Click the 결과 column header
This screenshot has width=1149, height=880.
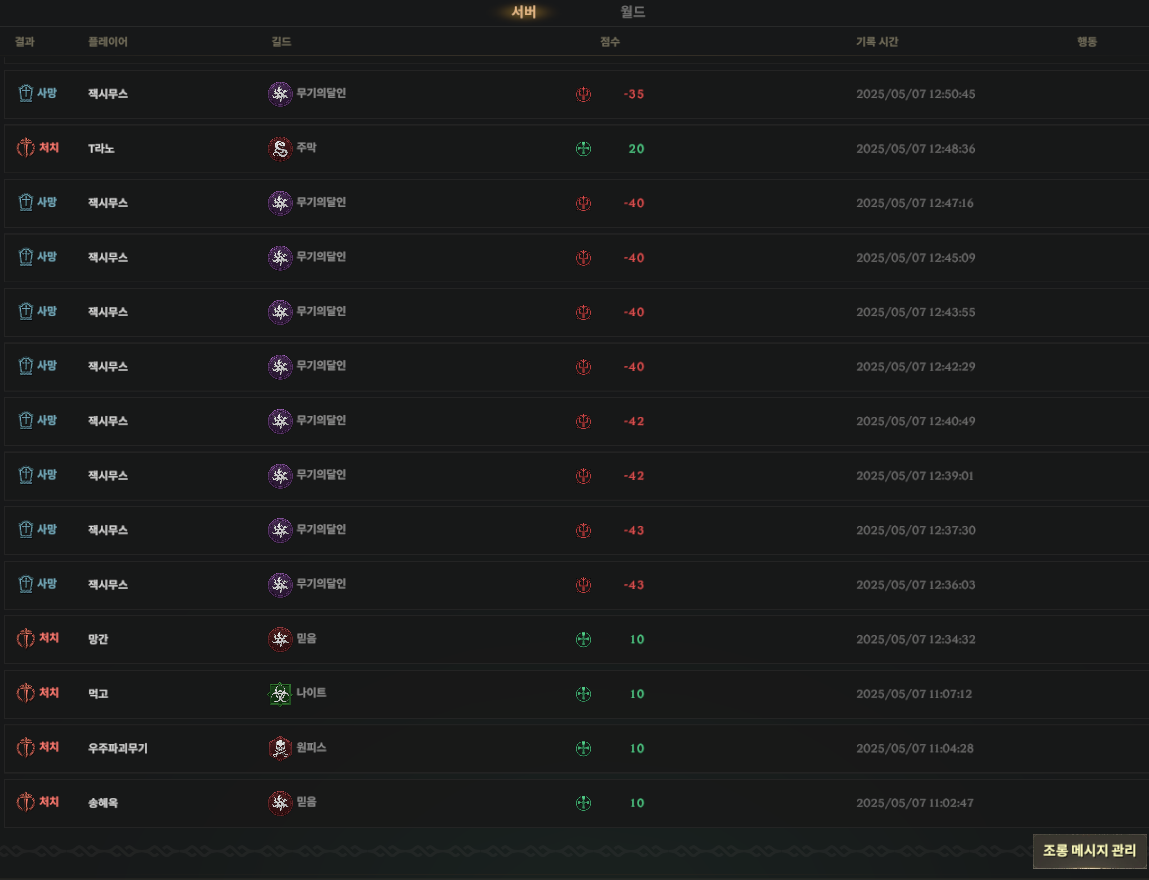pyautogui.click(x=25, y=42)
